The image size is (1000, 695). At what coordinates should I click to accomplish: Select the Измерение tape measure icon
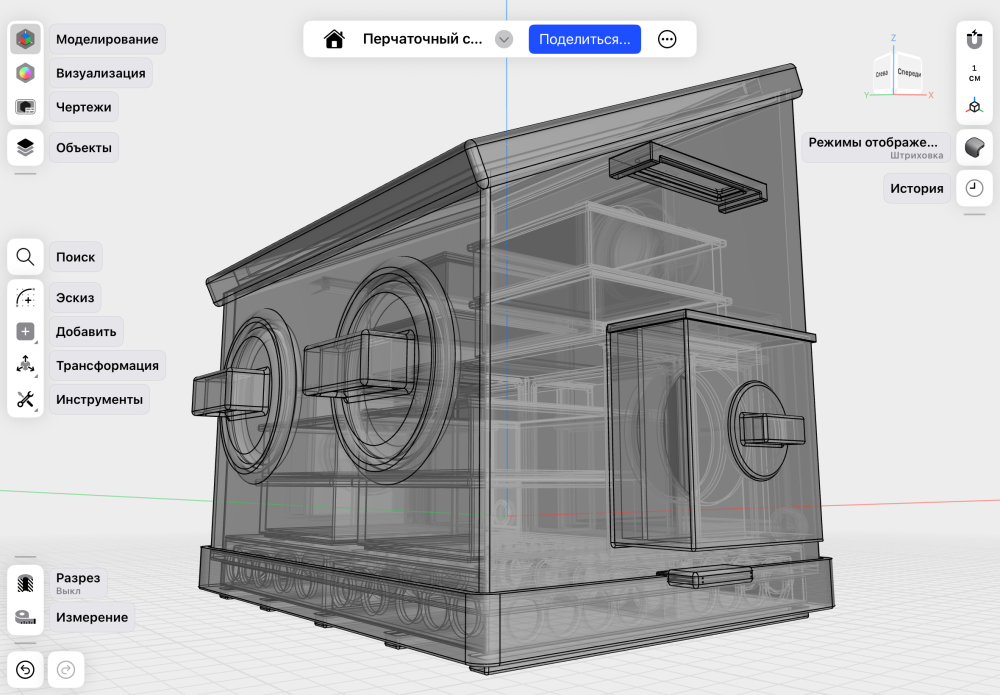pos(25,617)
